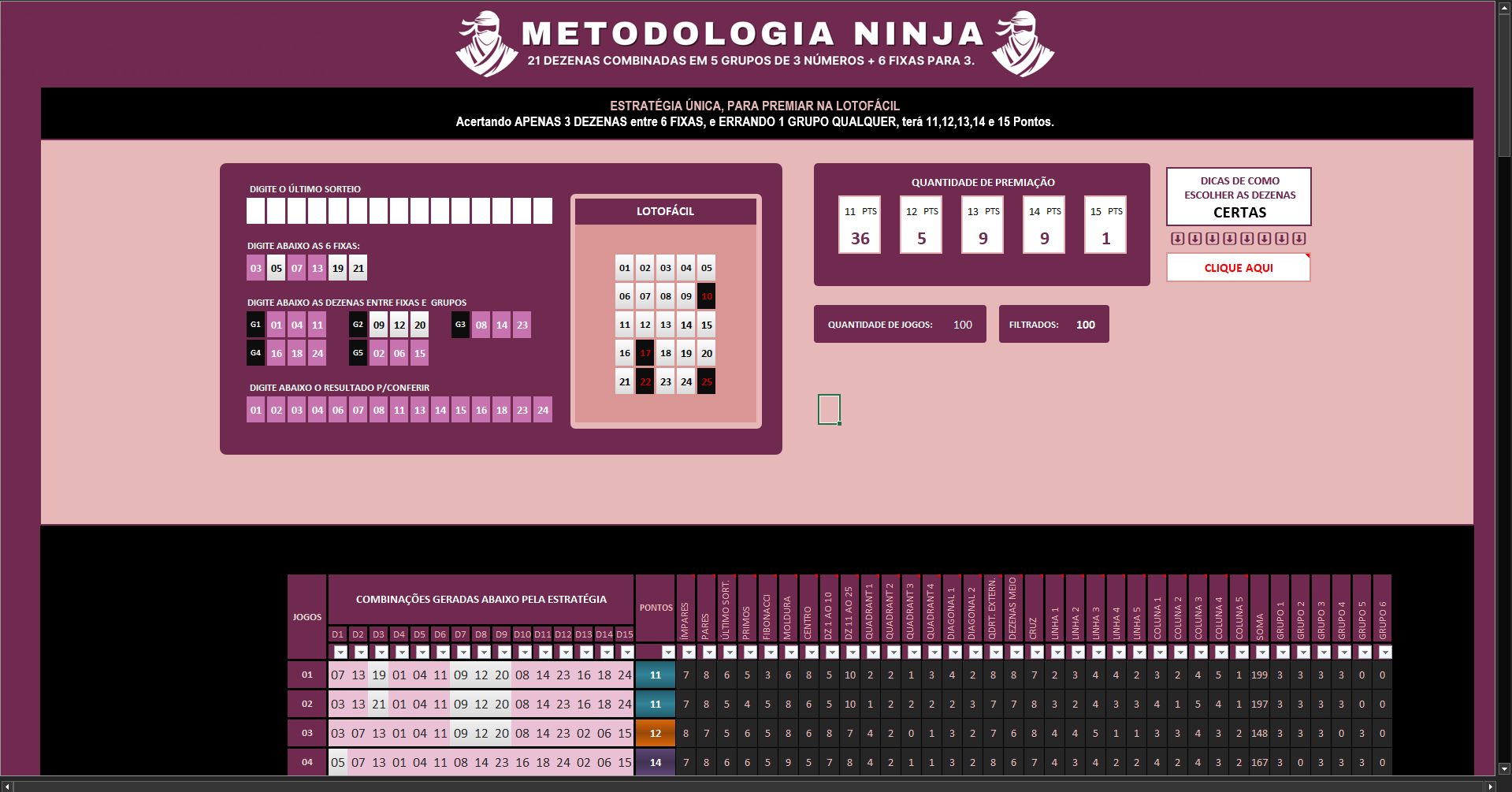The height and width of the screenshot is (792, 1512).
Task: Click the horizontal scrollbar right arrow
Action: 1490,785
